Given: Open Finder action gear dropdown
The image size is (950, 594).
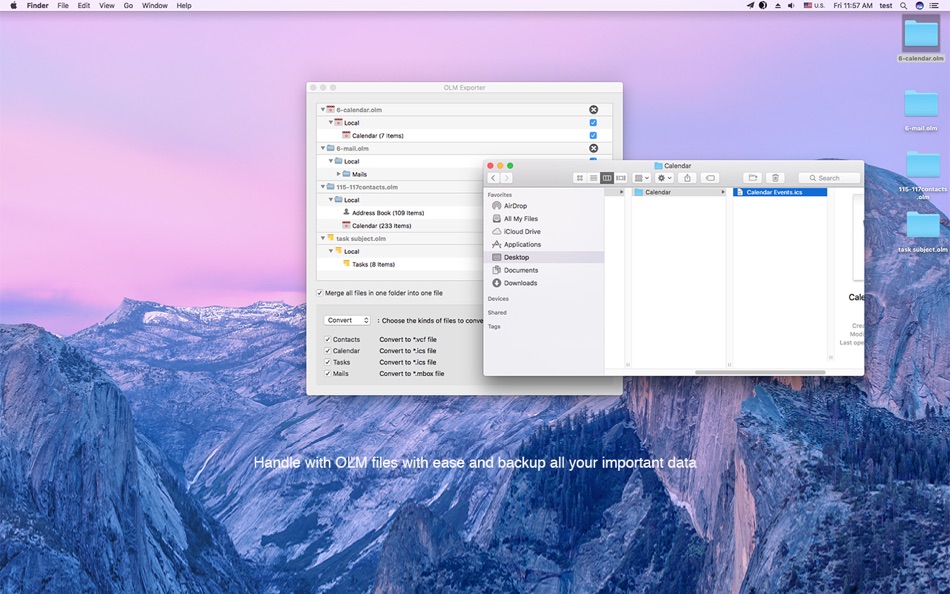Looking at the screenshot, I should click(664, 178).
